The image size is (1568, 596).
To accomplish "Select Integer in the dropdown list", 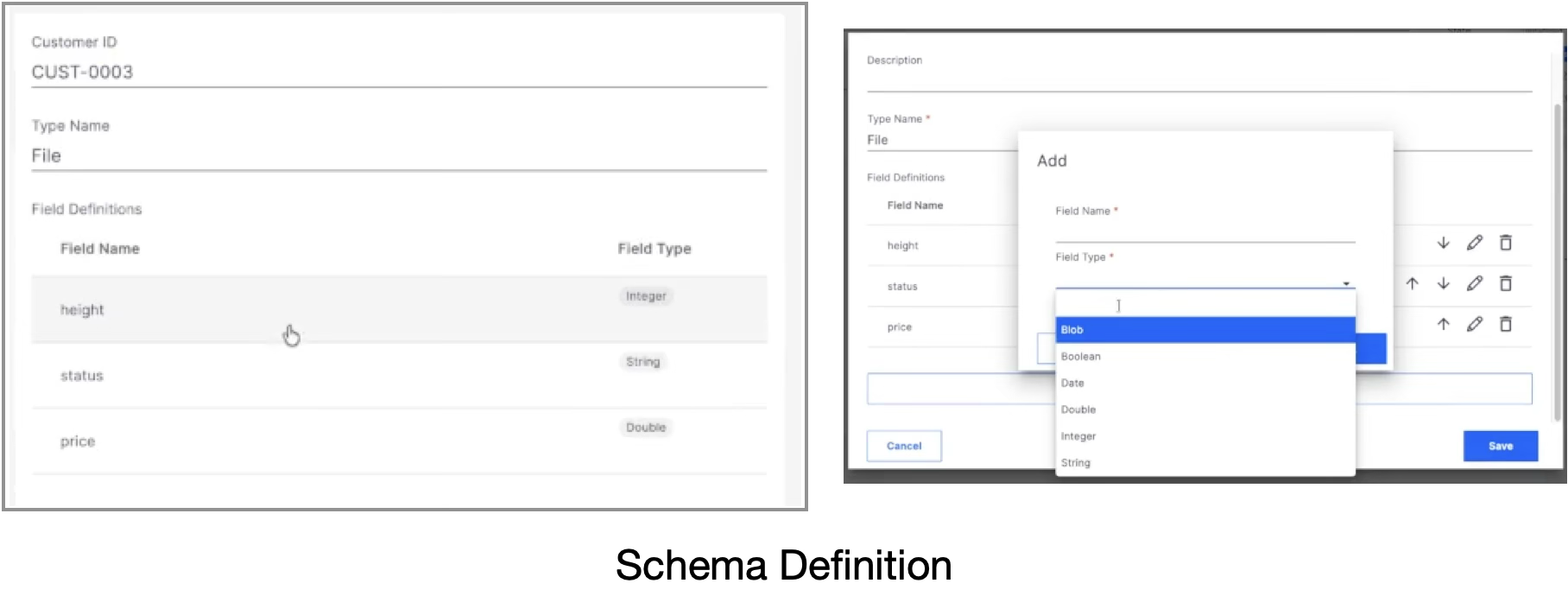I will point(1204,436).
